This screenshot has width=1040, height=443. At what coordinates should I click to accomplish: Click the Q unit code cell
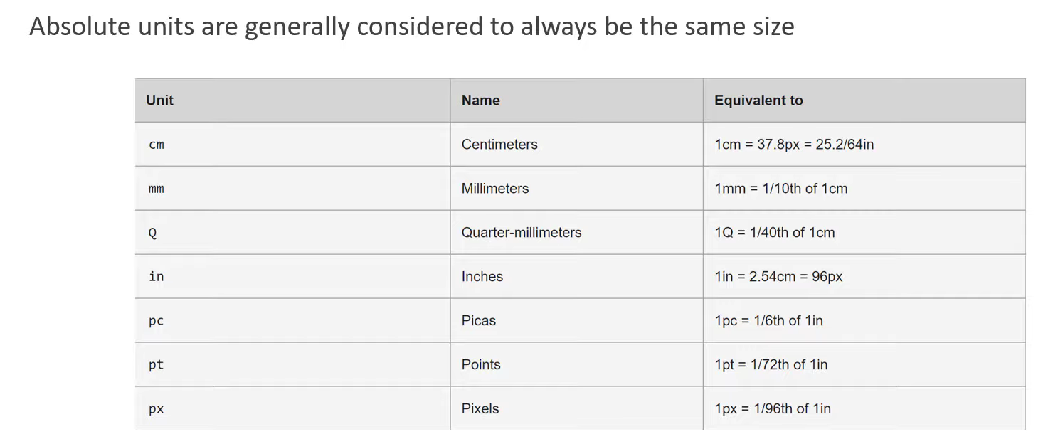coord(151,233)
